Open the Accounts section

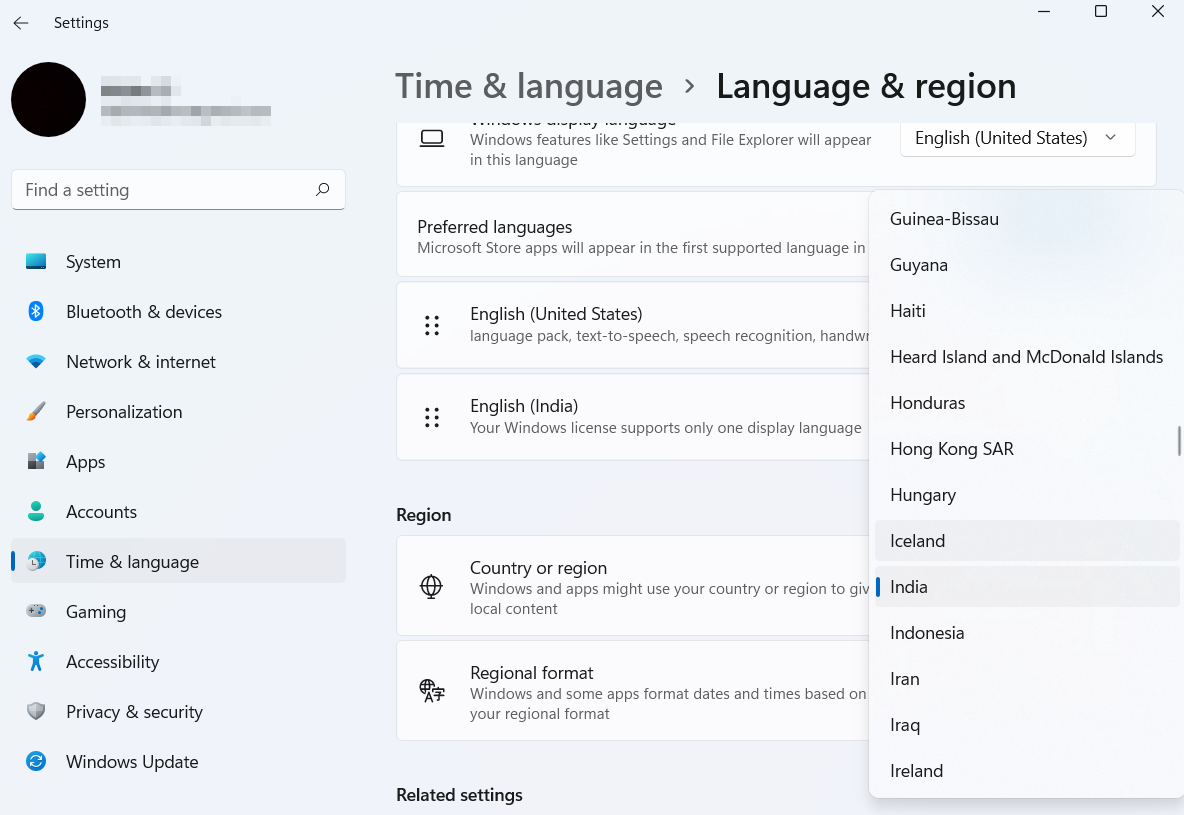(101, 512)
